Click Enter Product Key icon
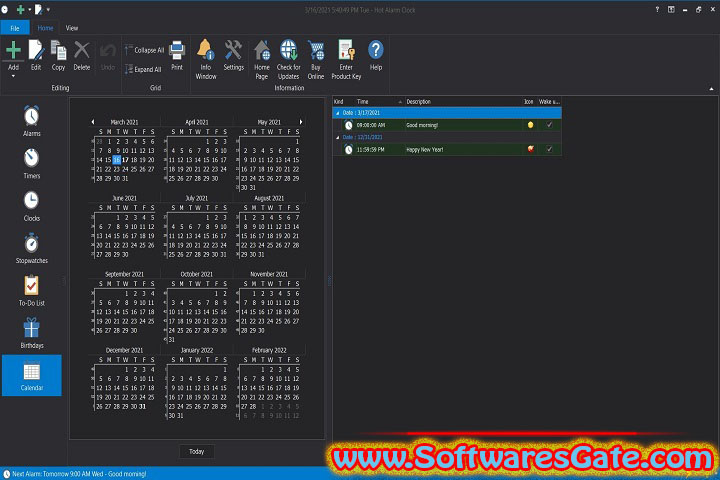The width and height of the screenshot is (720, 480). 346,50
